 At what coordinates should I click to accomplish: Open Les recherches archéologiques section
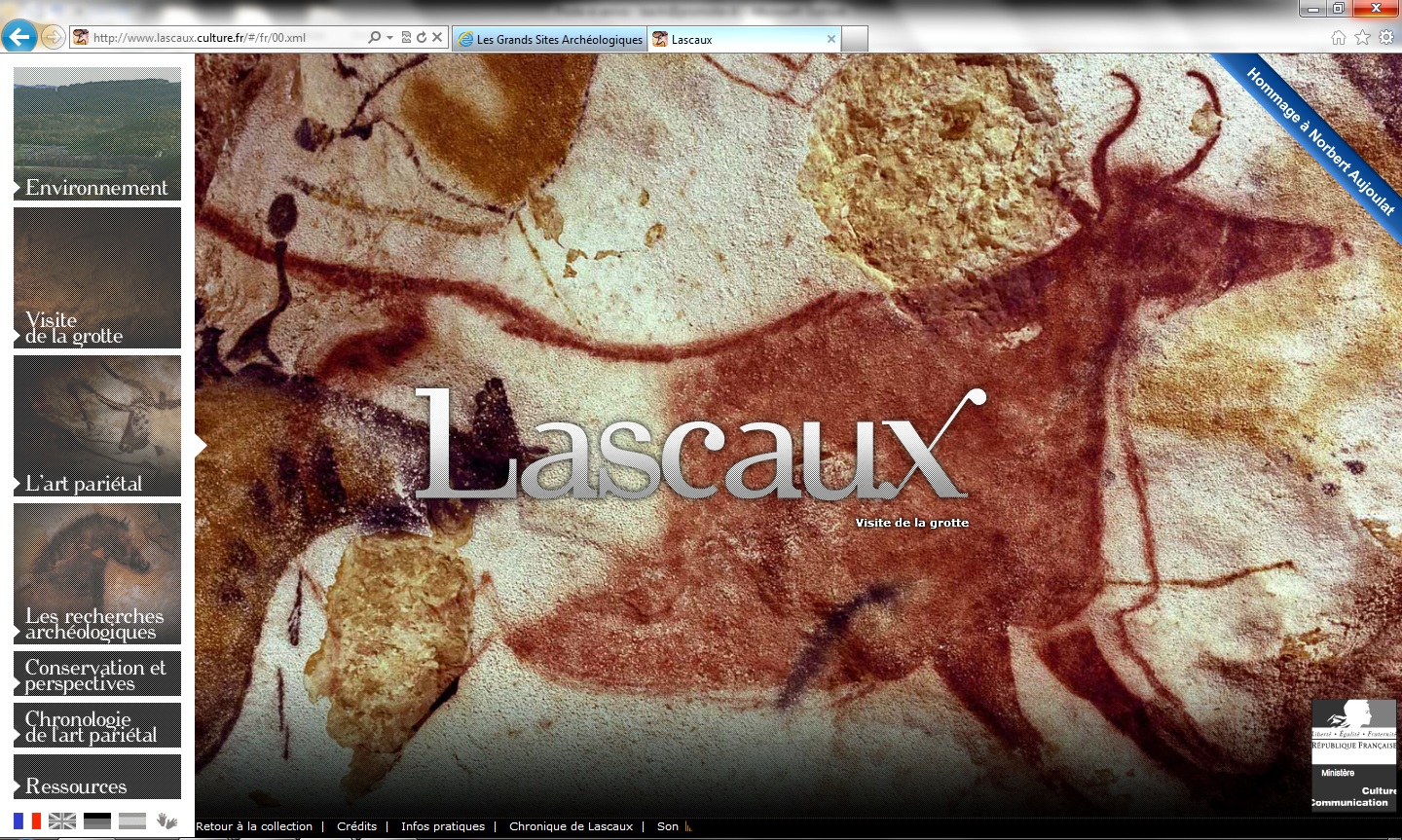click(x=97, y=573)
